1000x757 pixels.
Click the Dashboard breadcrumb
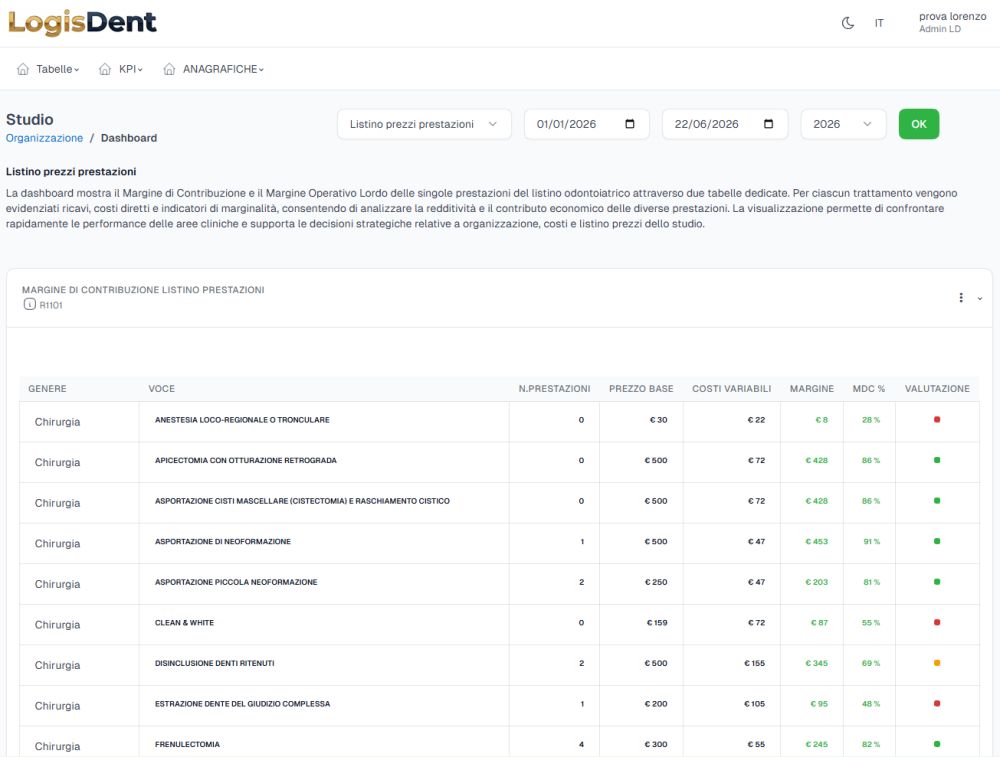[129, 138]
